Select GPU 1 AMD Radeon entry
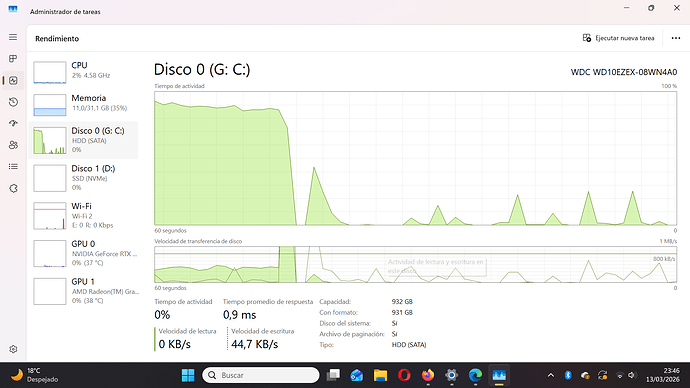This screenshot has width=690, height=388. (83, 291)
